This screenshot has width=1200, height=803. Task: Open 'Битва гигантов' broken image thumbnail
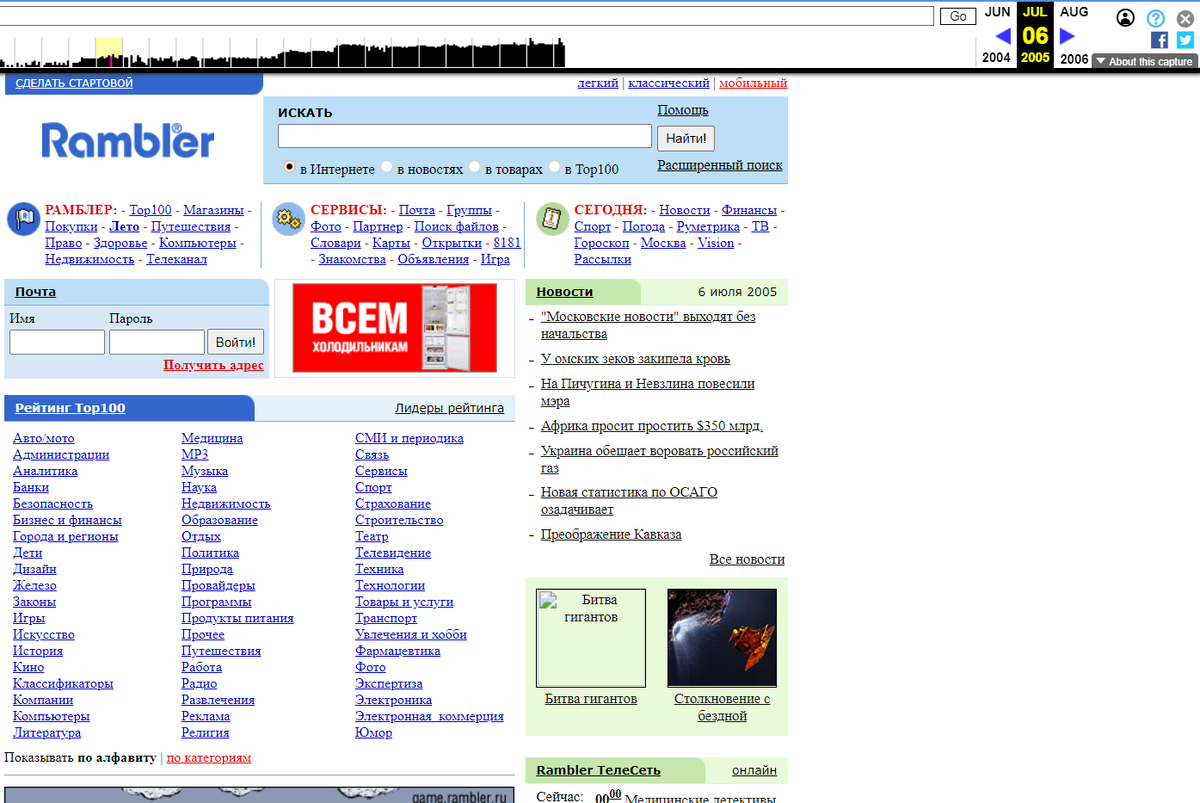pos(591,637)
